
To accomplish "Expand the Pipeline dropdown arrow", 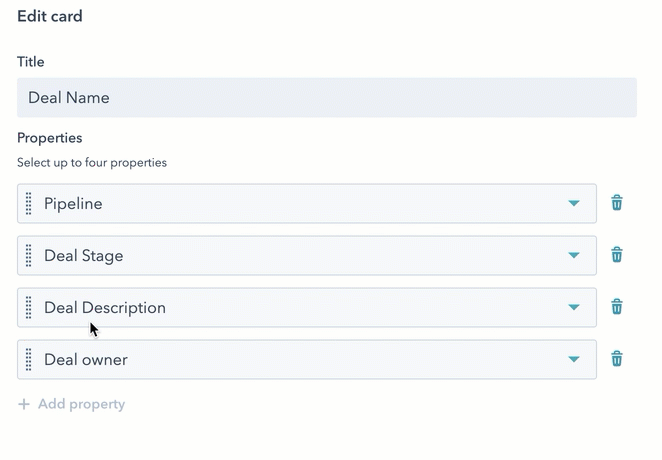I will pyautogui.click(x=574, y=204).
